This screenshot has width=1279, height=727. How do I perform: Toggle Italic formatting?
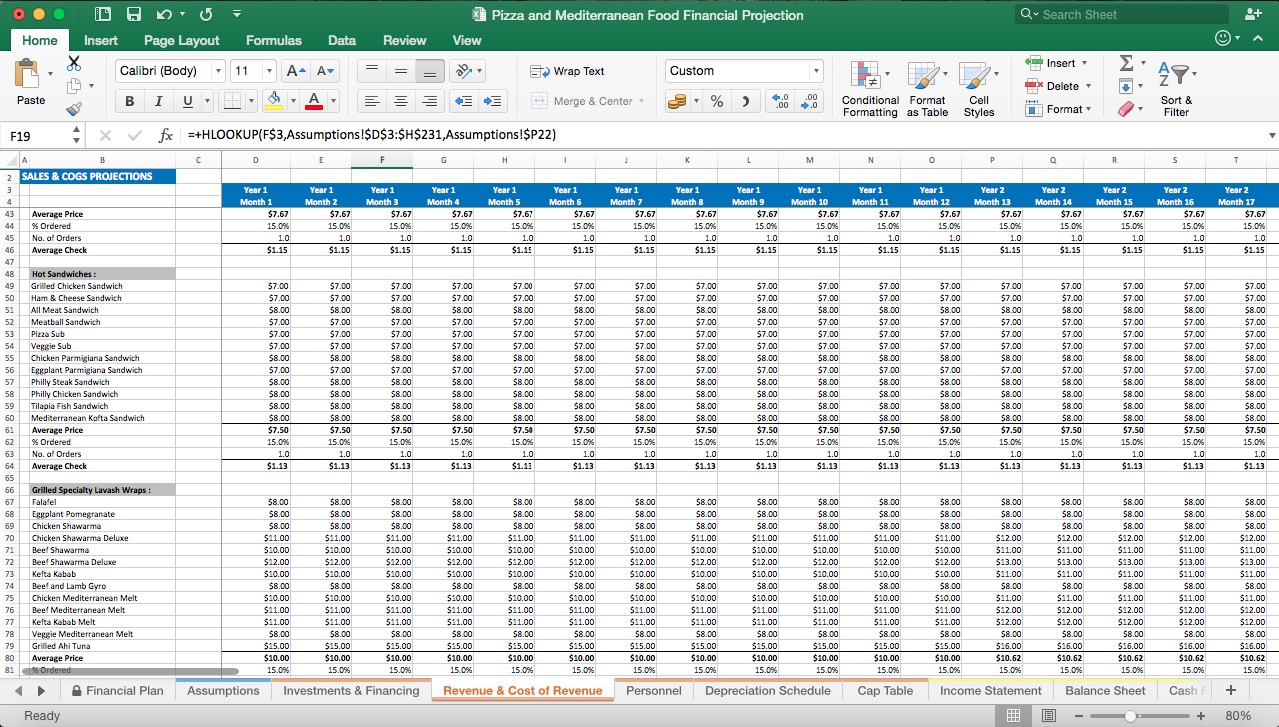[158, 101]
